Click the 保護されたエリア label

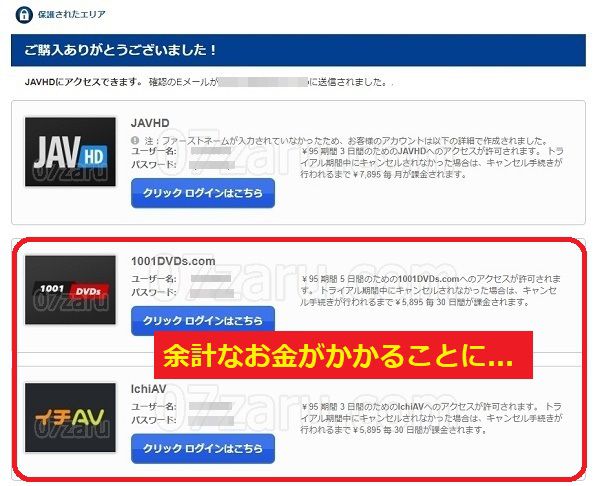(x=72, y=15)
